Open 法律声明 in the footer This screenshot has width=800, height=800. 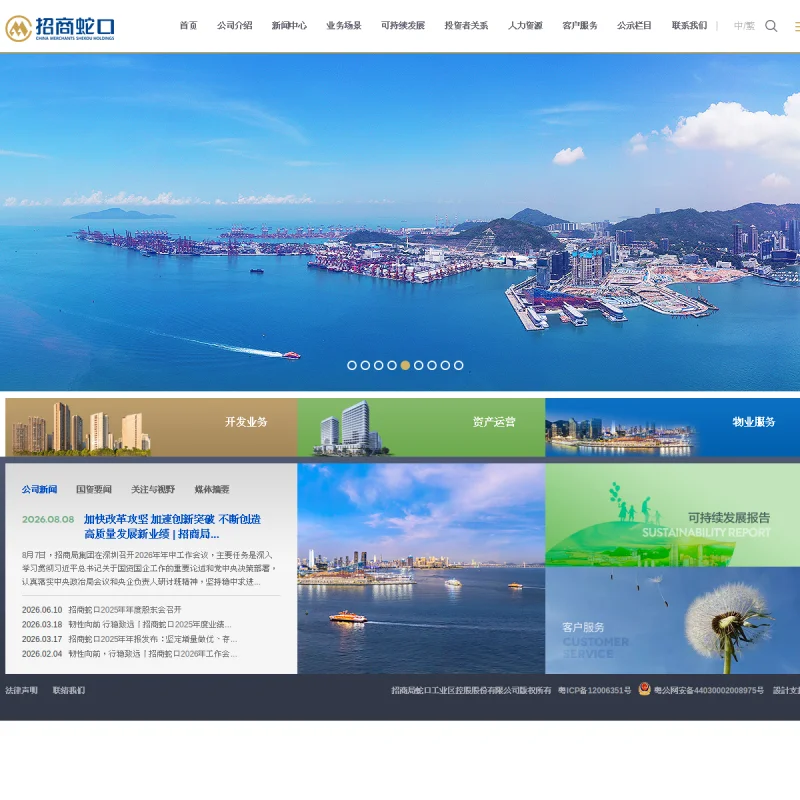[21, 690]
